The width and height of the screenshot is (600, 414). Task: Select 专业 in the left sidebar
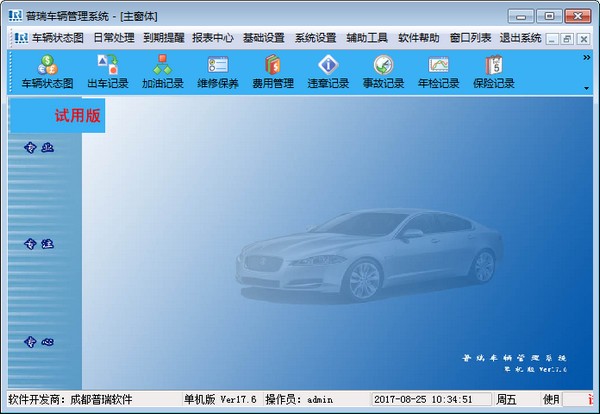[x=39, y=147]
